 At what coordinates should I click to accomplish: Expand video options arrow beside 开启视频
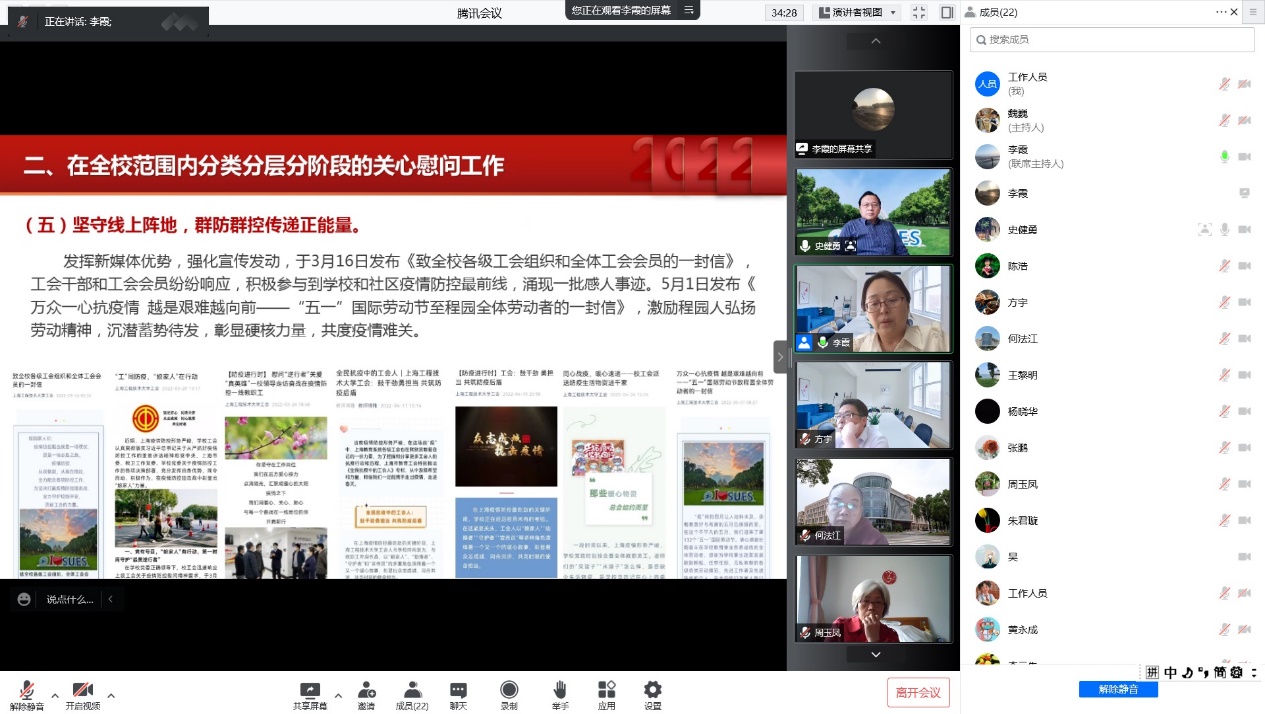pos(111,695)
